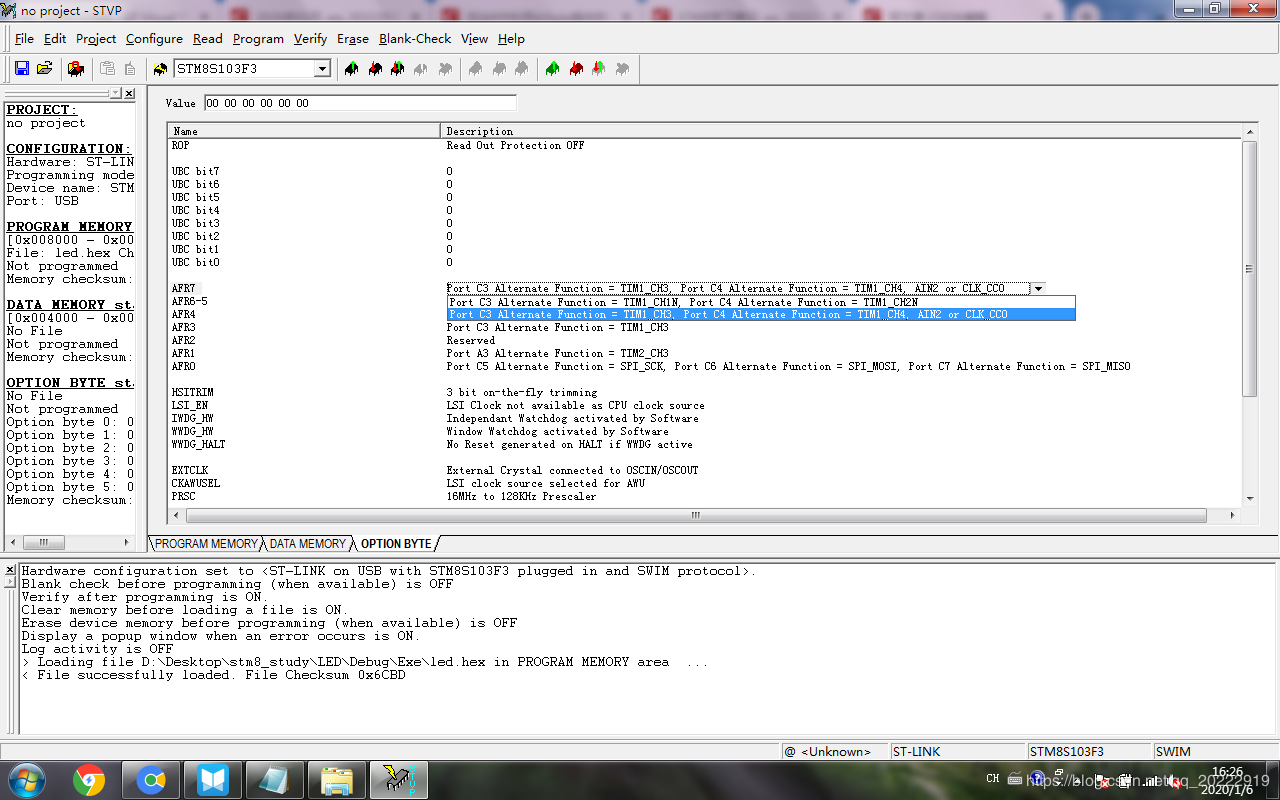This screenshot has width=1280, height=800.
Task: Open the View menu
Action: [x=474, y=39]
